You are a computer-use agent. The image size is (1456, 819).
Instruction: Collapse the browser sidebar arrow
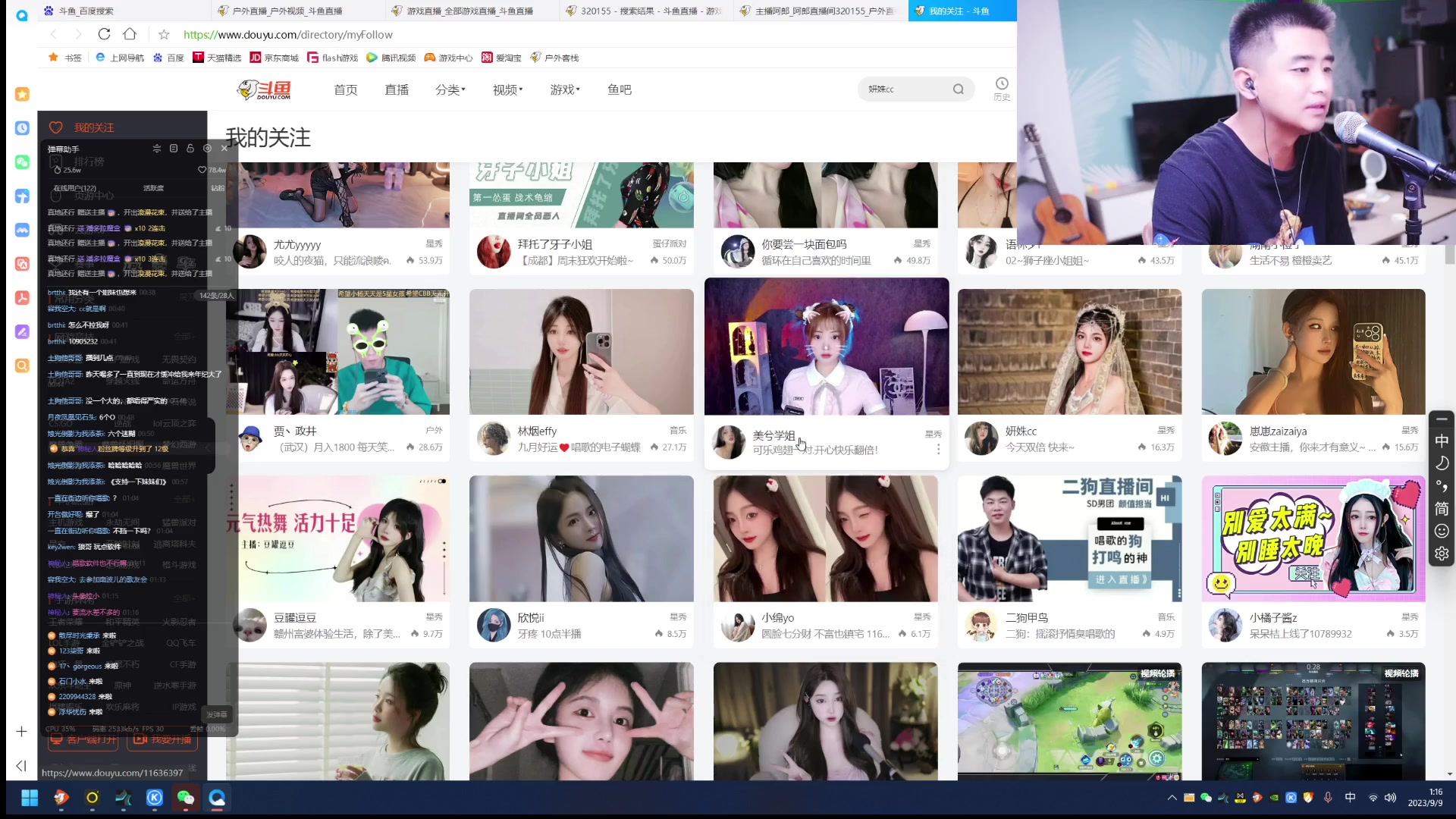coord(21,766)
